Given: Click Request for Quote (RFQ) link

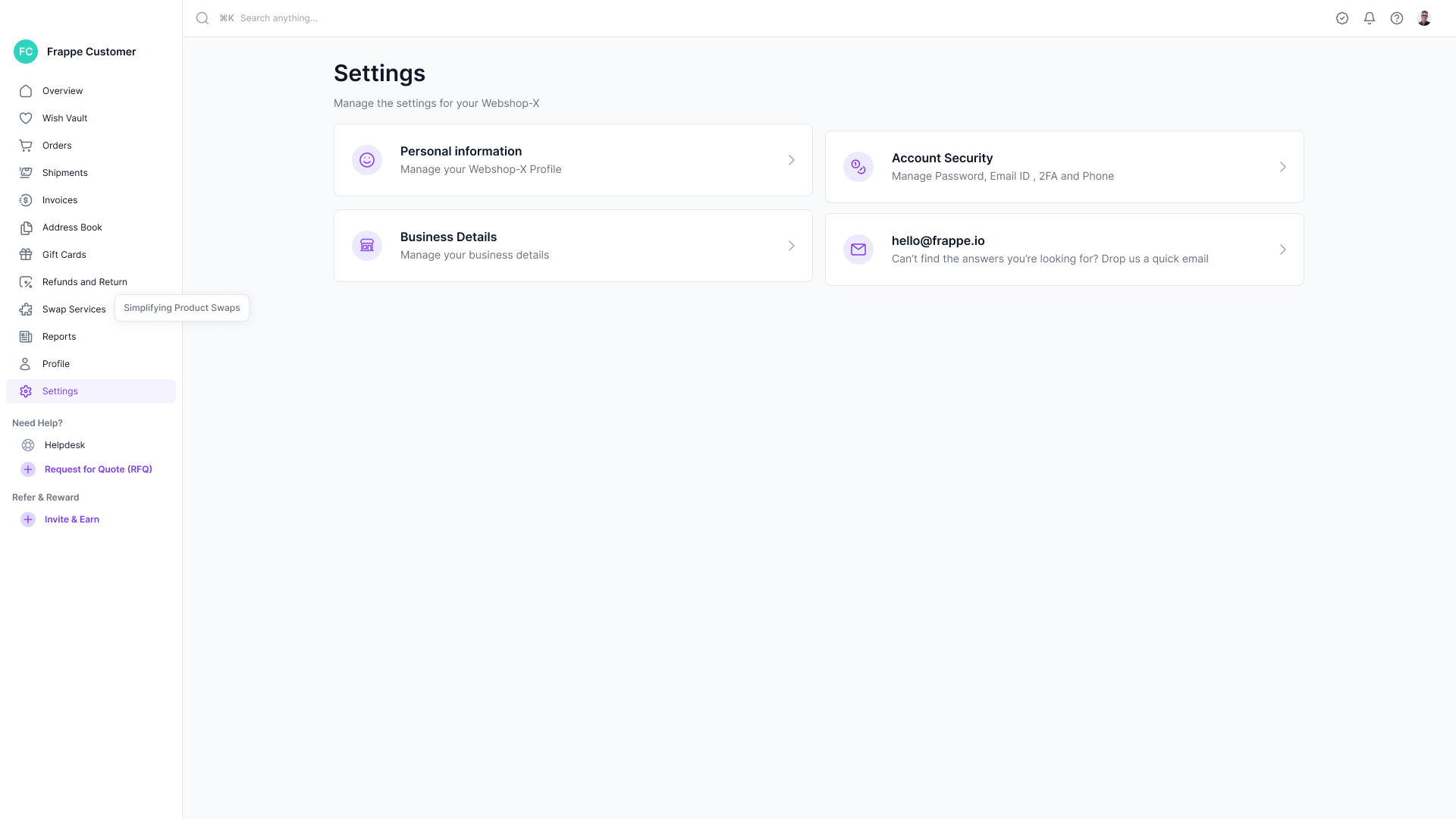Looking at the screenshot, I should 98,469.
